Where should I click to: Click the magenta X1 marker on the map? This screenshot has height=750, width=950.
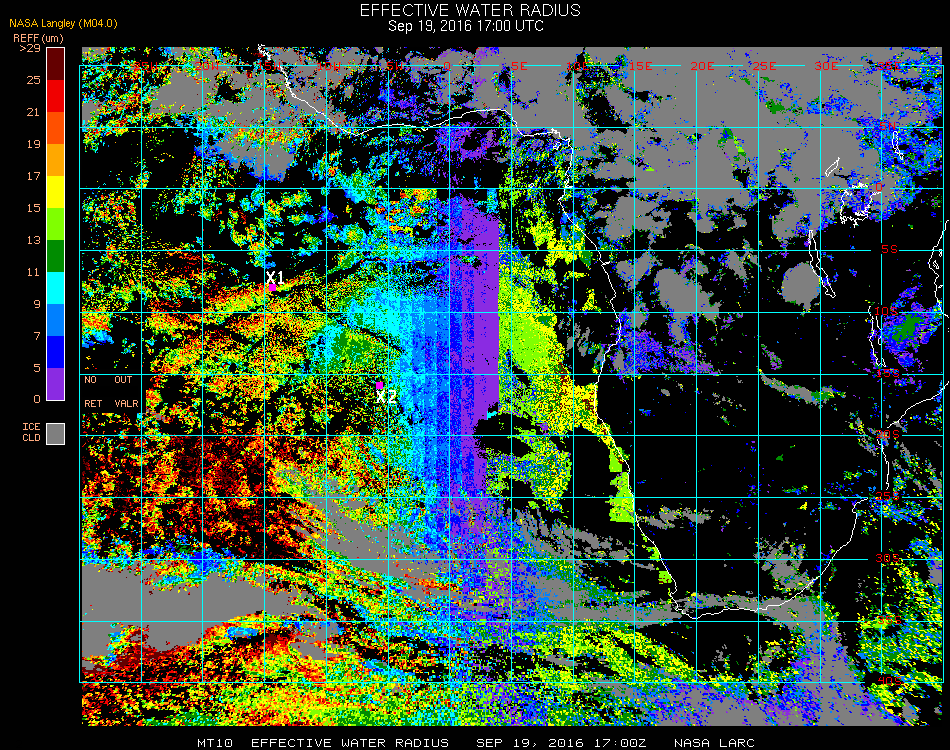pyautogui.click(x=273, y=288)
